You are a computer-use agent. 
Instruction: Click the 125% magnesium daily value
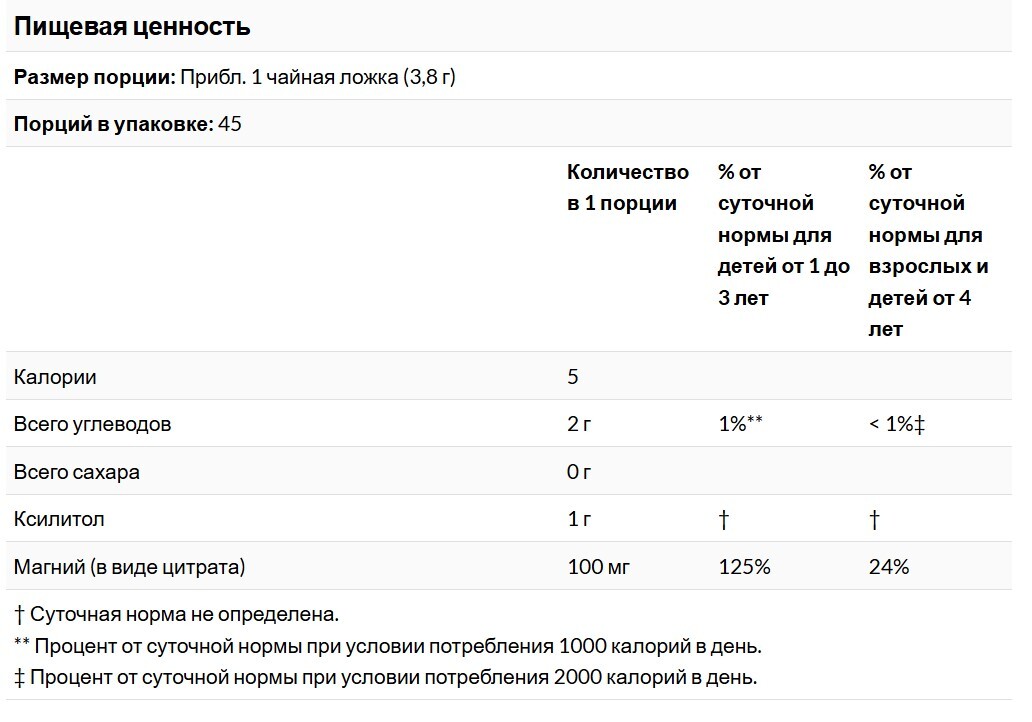tap(744, 567)
